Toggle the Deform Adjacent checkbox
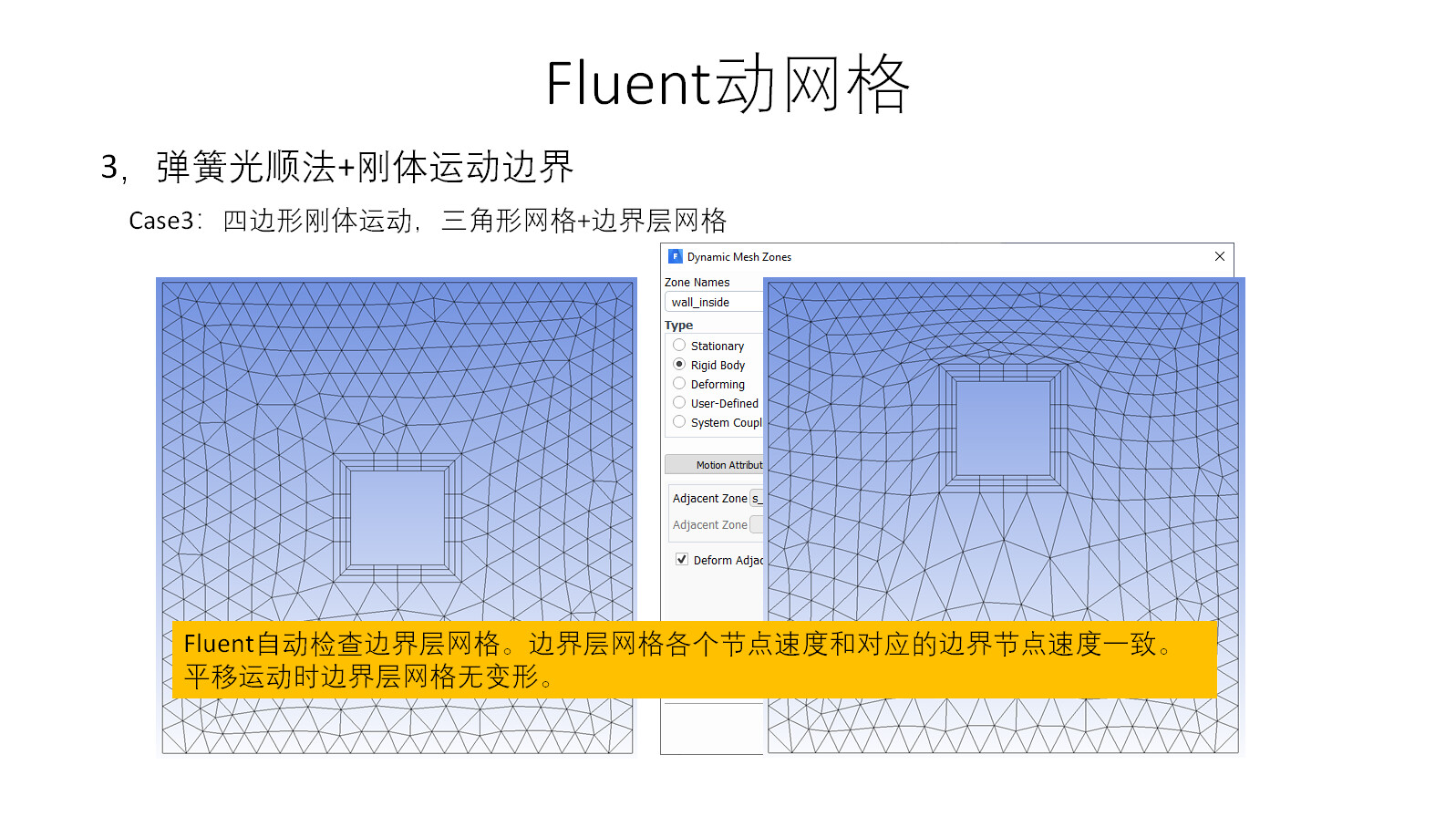 (x=682, y=560)
